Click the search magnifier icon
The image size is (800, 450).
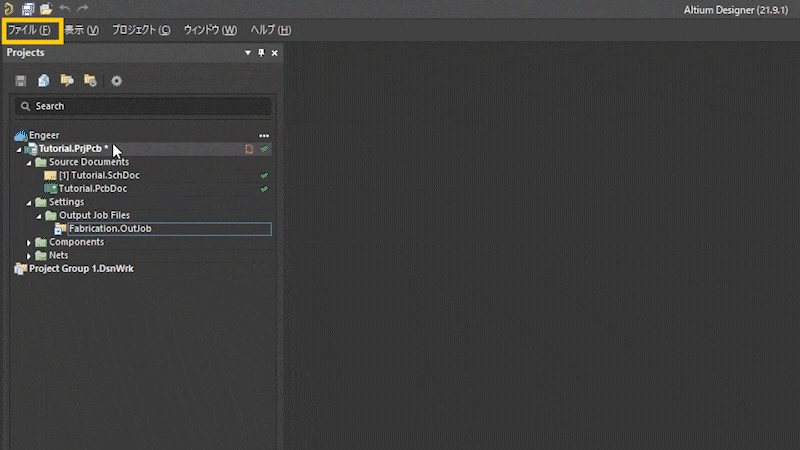(x=25, y=106)
